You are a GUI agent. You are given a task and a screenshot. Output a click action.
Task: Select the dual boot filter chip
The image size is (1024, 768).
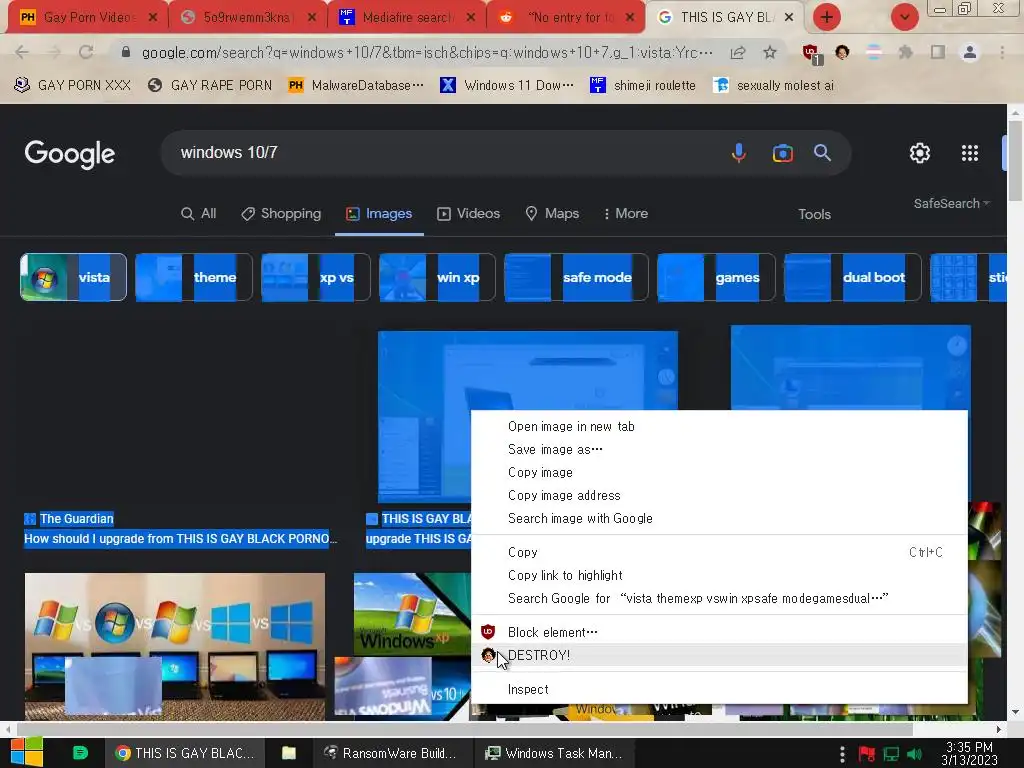(x=852, y=277)
